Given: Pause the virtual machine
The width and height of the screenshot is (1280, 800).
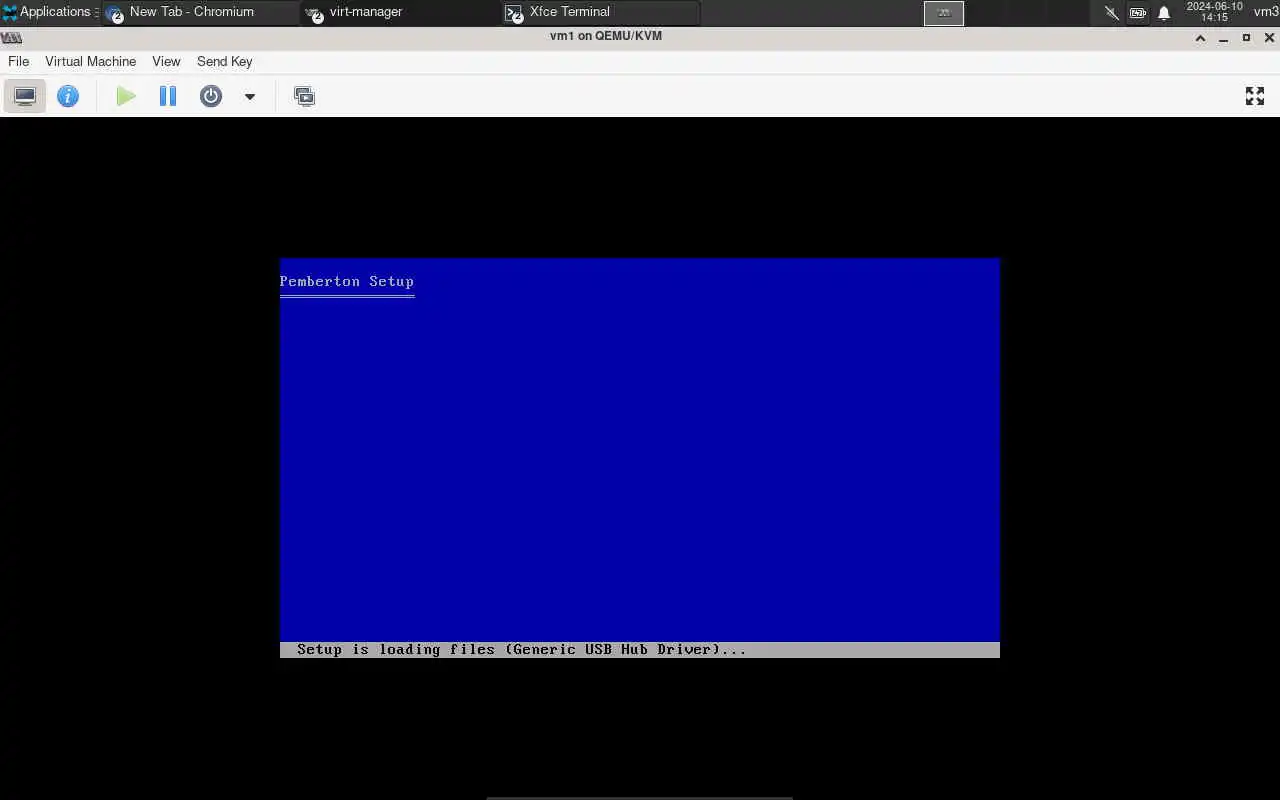Looking at the screenshot, I should 168,96.
